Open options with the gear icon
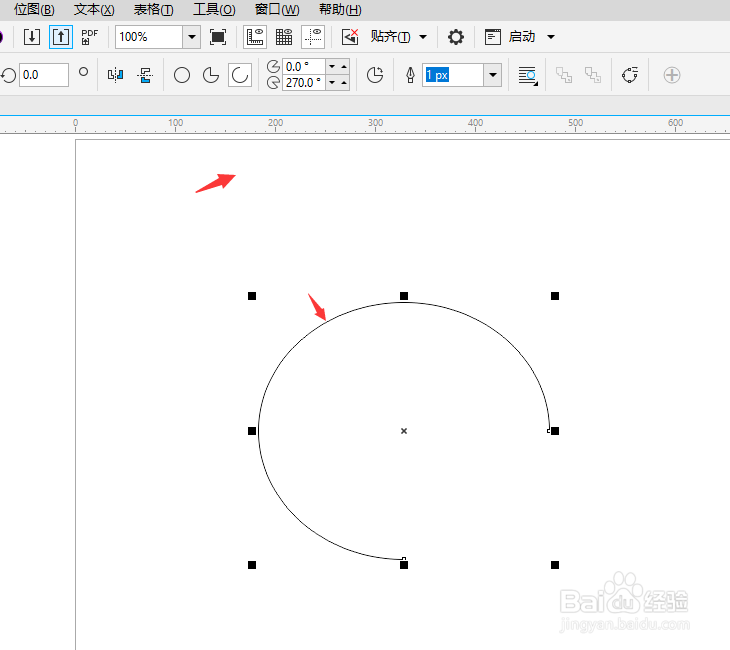Viewport: 730px width, 650px height. [x=456, y=37]
